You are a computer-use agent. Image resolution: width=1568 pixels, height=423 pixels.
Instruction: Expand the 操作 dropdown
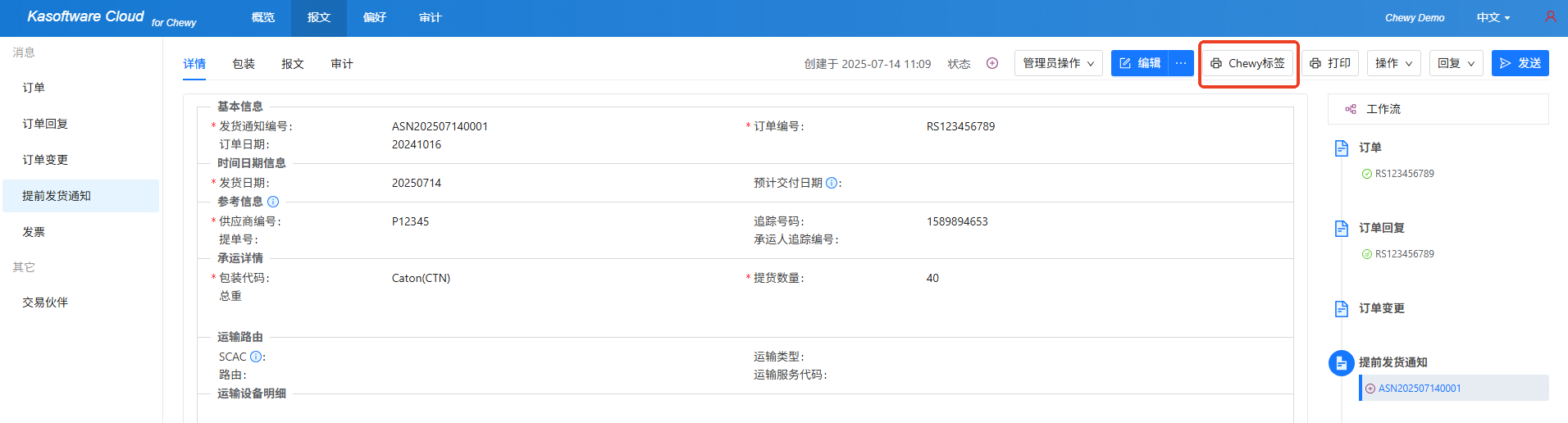pos(1393,63)
